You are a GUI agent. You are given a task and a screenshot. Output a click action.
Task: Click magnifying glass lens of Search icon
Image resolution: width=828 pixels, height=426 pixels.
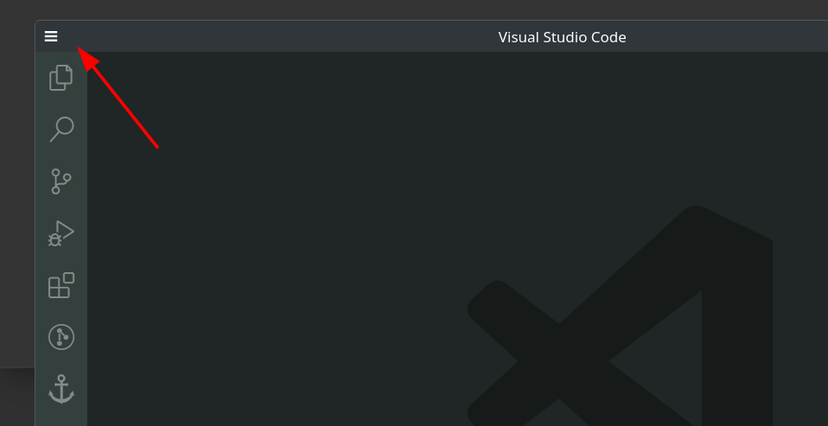pyautogui.click(x=64, y=126)
